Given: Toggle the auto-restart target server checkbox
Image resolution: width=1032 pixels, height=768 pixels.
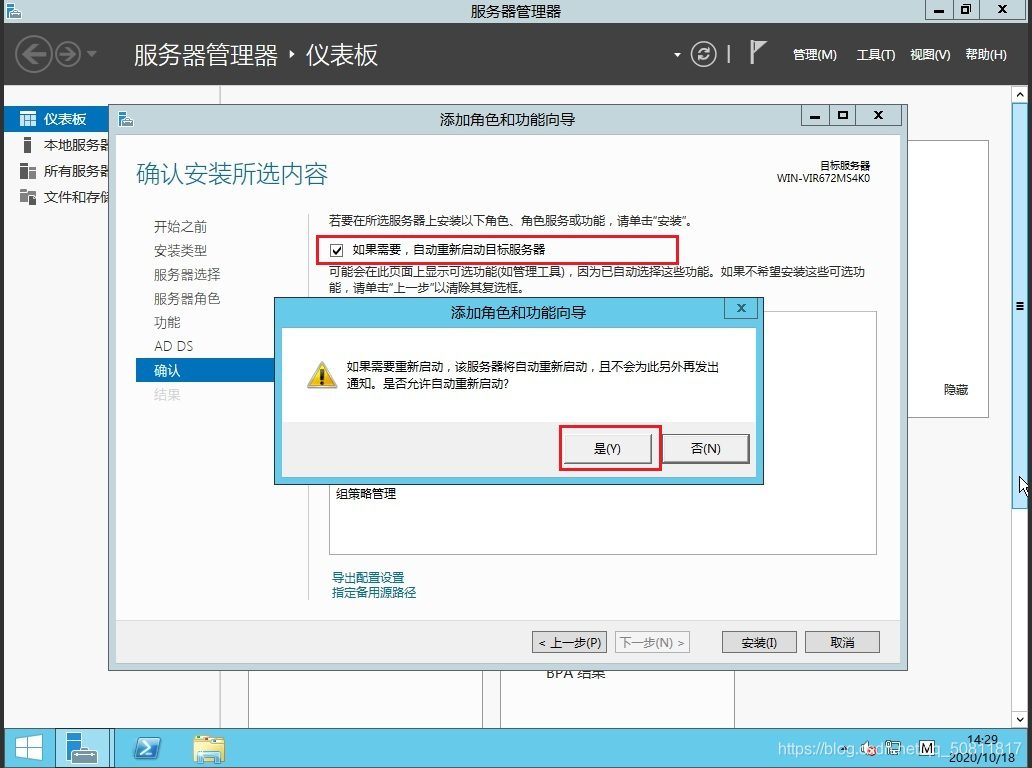Looking at the screenshot, I should click(336, 250).
